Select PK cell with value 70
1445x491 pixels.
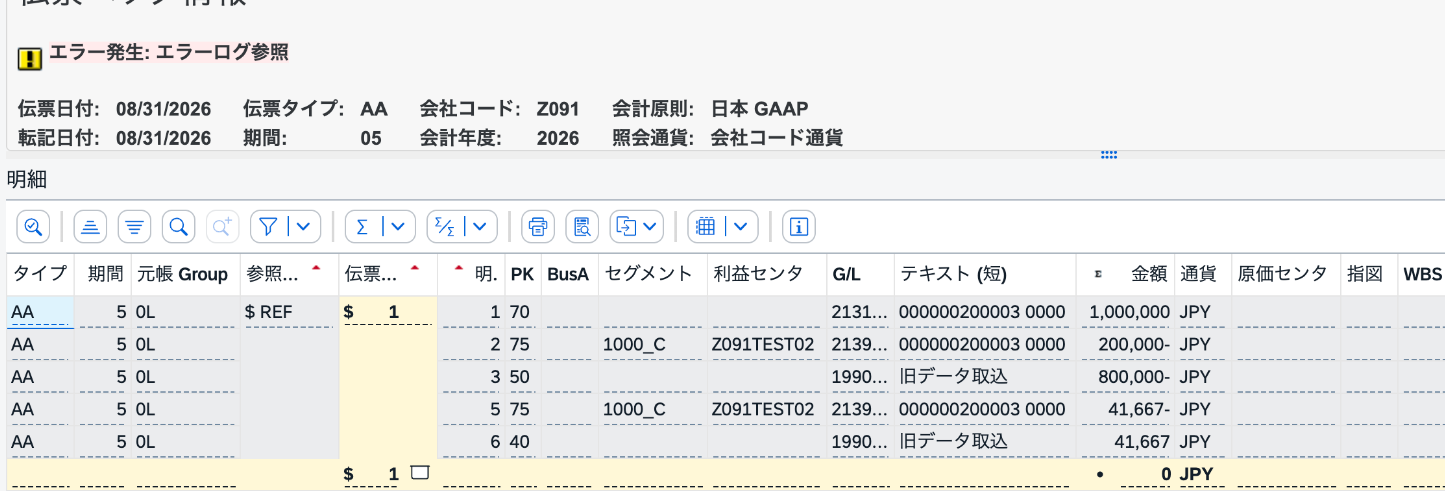click(x=523, y=312)
